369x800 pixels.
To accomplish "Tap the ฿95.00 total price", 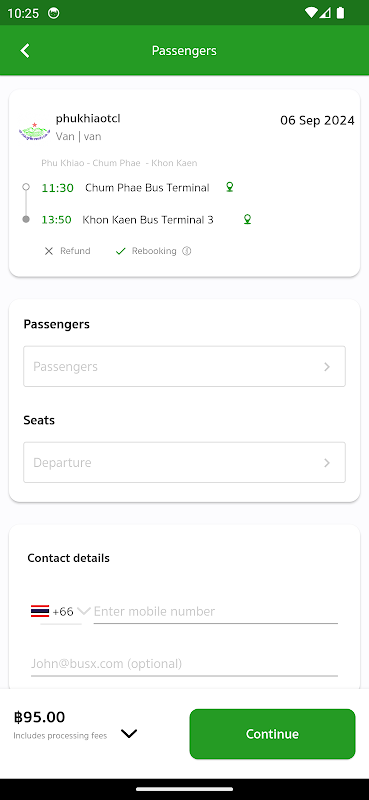I will 39,717.
